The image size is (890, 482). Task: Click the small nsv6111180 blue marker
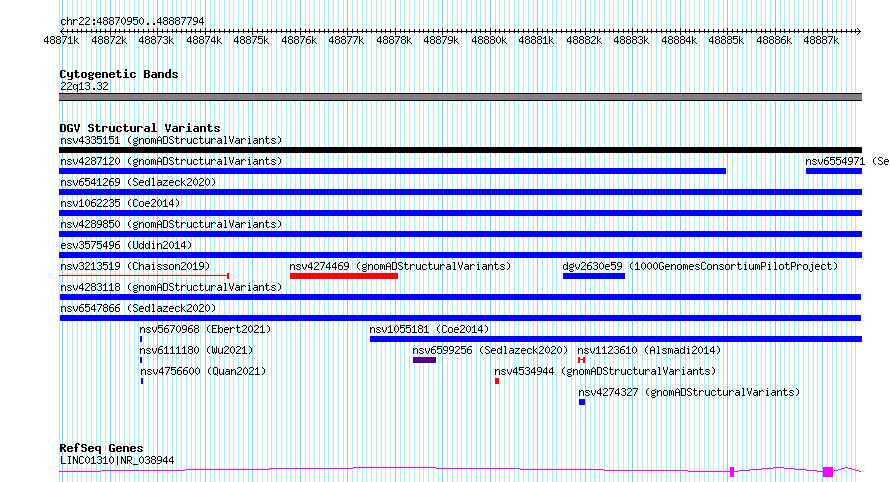click(141, 360)
